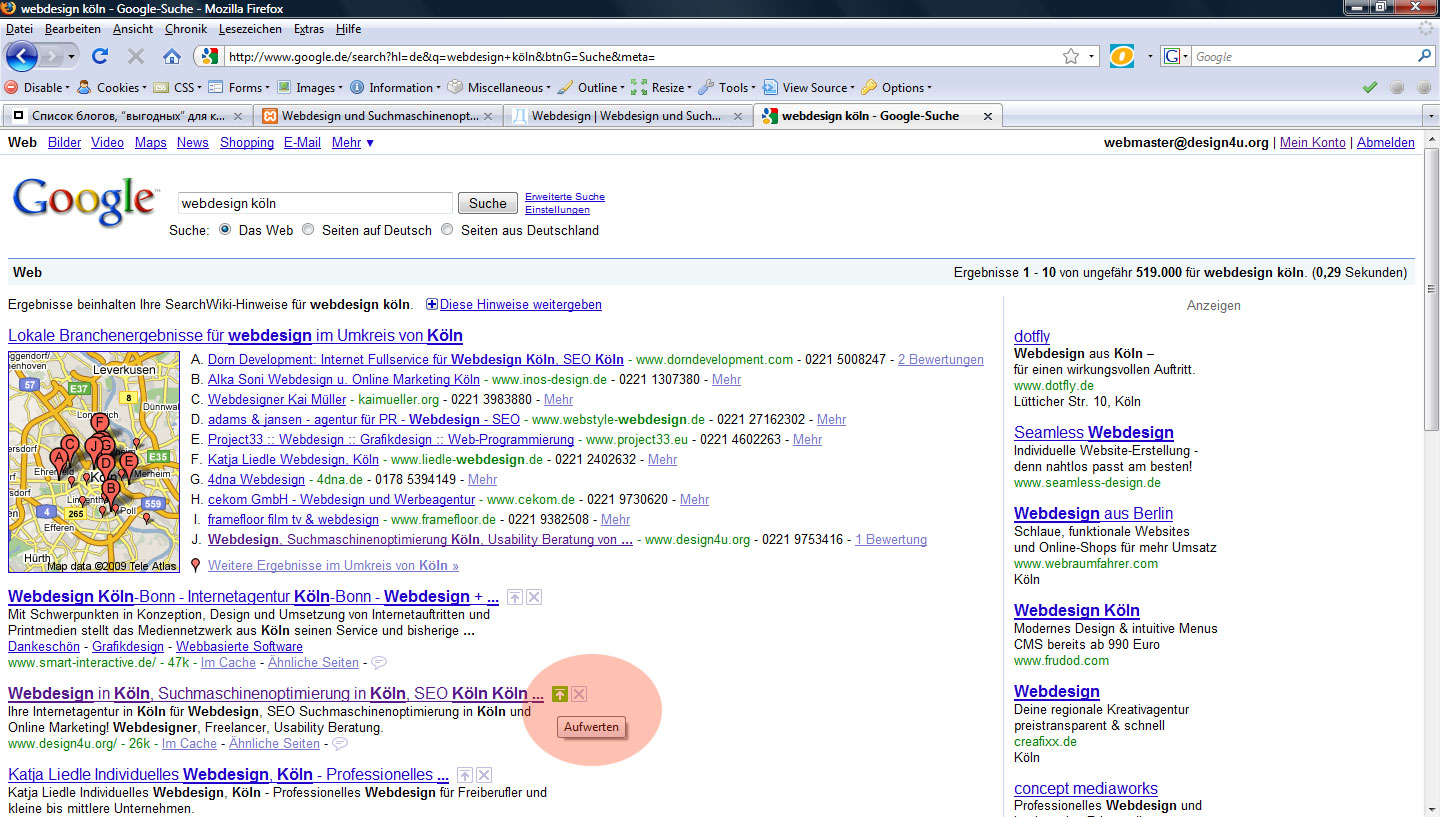Promote the design4u.org result with Aufwerten arrow
1440x817 pixels.
pyautogui.click(x=560, y=694)
